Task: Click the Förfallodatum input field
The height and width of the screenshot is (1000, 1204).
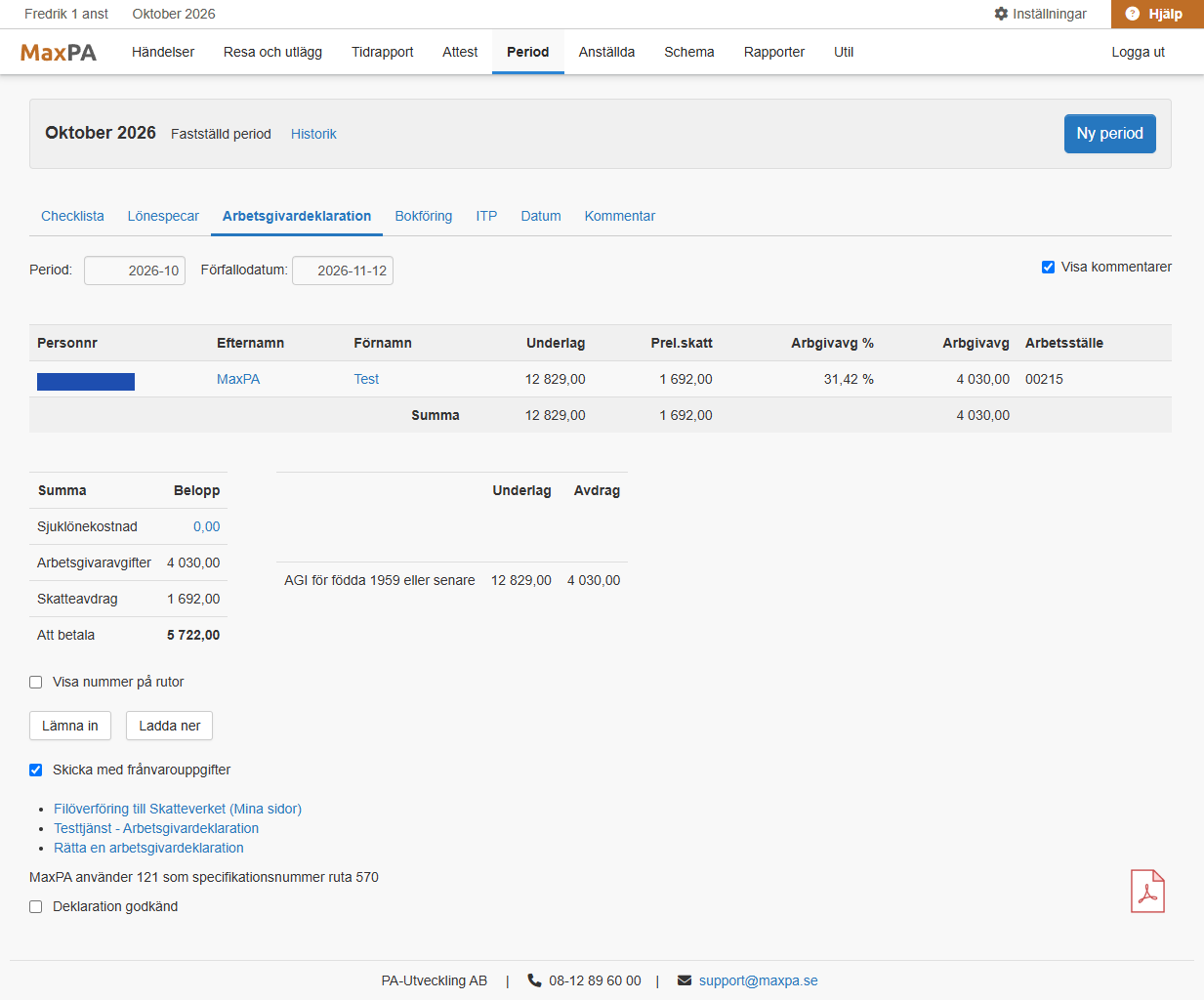Action: pyautogui.click(x=343, y=271)
